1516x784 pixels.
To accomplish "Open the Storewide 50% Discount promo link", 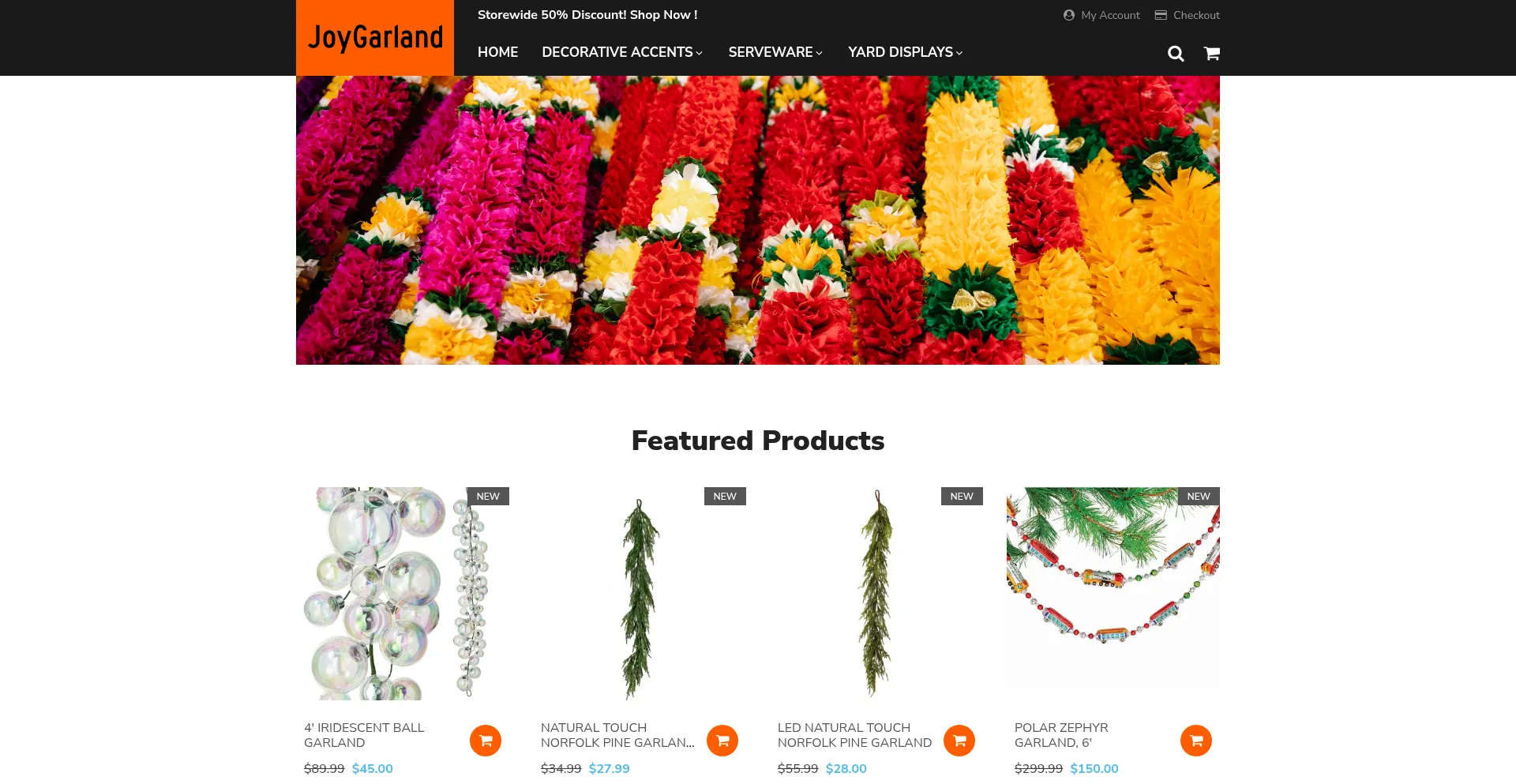I will click(x=587, y=15).
